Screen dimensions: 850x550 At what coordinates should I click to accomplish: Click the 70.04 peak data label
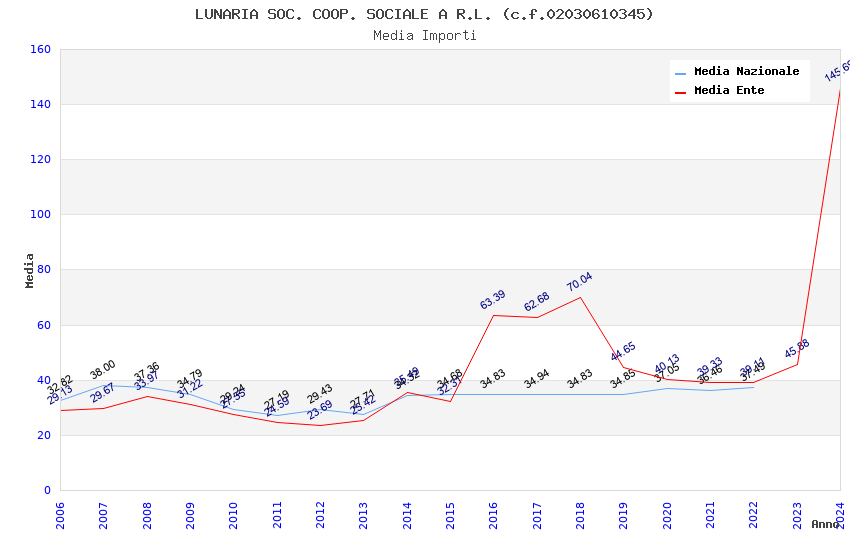click(x=579, y=282)
